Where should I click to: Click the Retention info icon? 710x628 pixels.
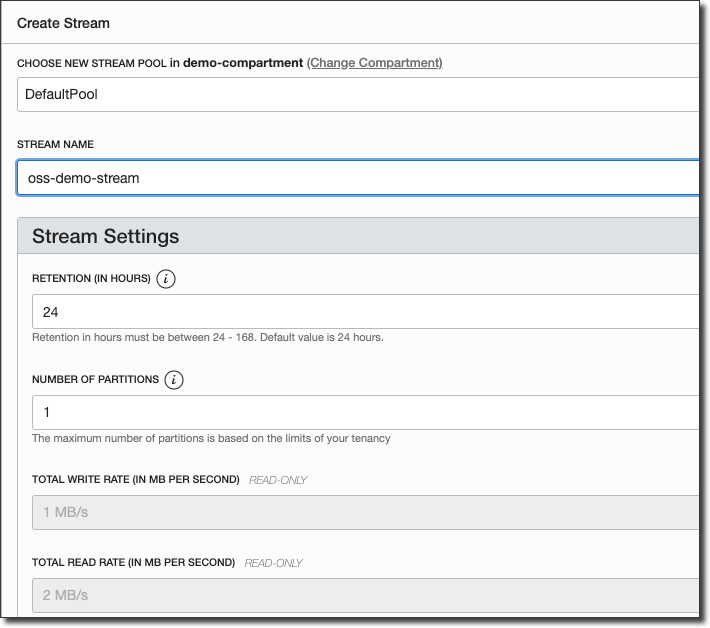pyautogui.click(x=166, y=279)
